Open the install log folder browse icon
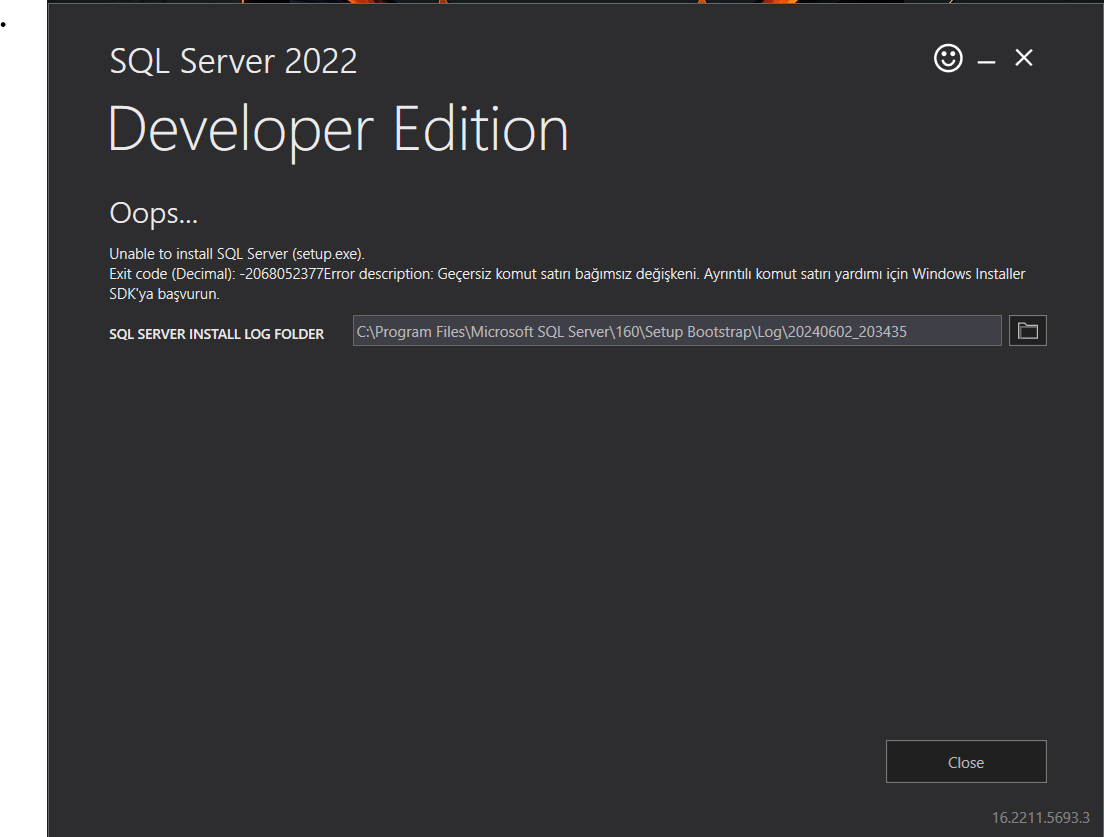This screenshot has width=1104, height=837. [x=1027, y=331]
